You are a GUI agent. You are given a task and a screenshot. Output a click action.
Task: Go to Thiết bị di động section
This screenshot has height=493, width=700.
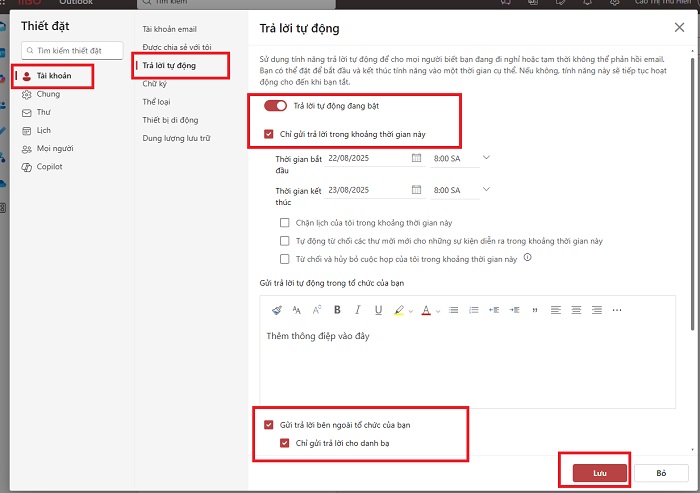[x=170, y=120]
